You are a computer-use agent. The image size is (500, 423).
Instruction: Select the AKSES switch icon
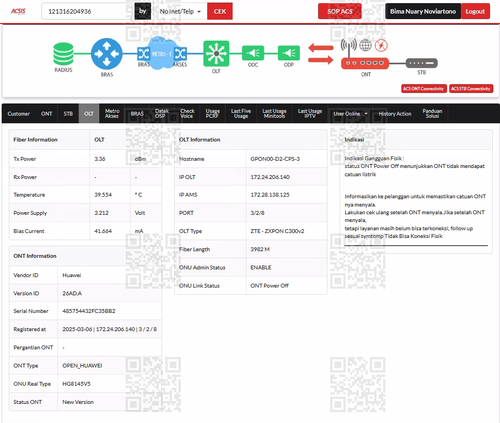180,53
